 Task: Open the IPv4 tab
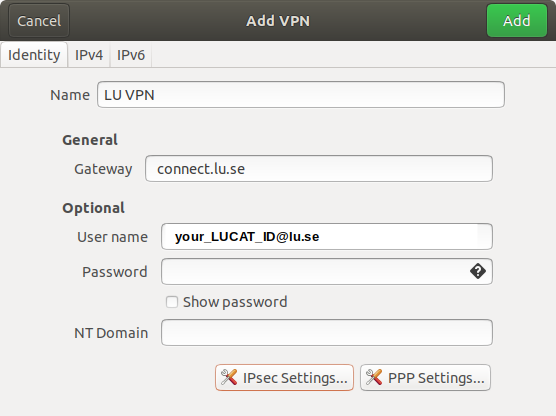[x=89, y=55]
